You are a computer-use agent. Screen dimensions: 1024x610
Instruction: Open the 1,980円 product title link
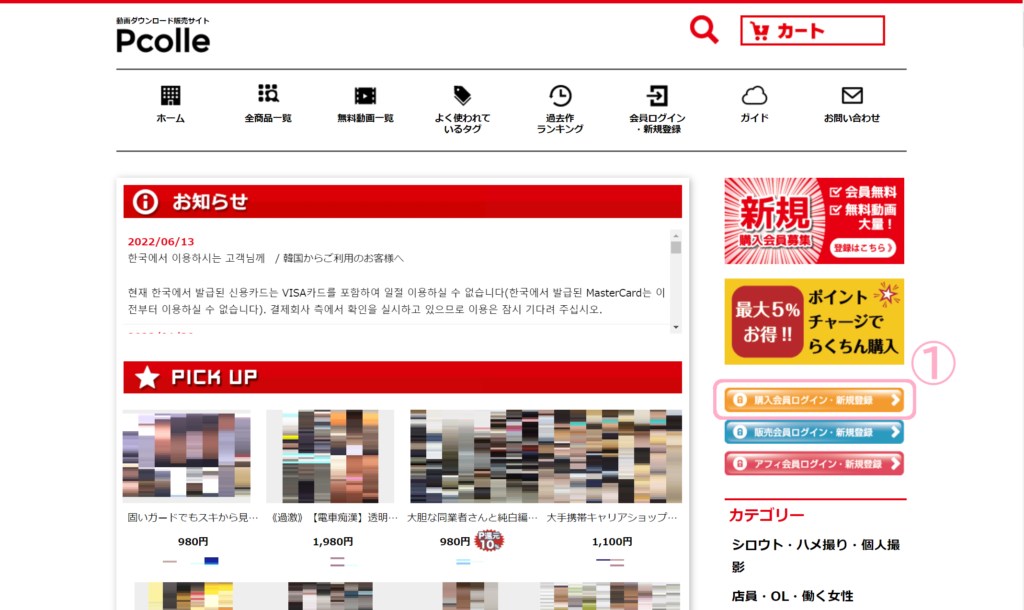[x=330, y=518]
